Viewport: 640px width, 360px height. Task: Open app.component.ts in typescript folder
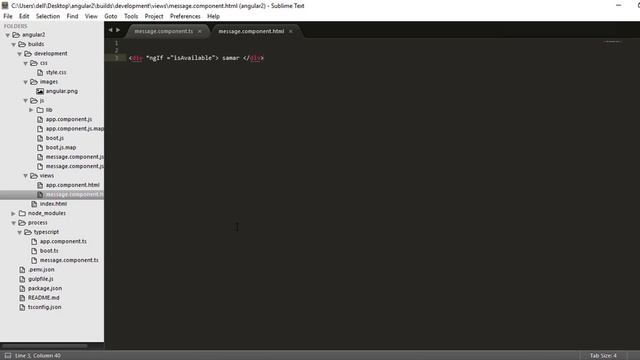tap(63, 241)
